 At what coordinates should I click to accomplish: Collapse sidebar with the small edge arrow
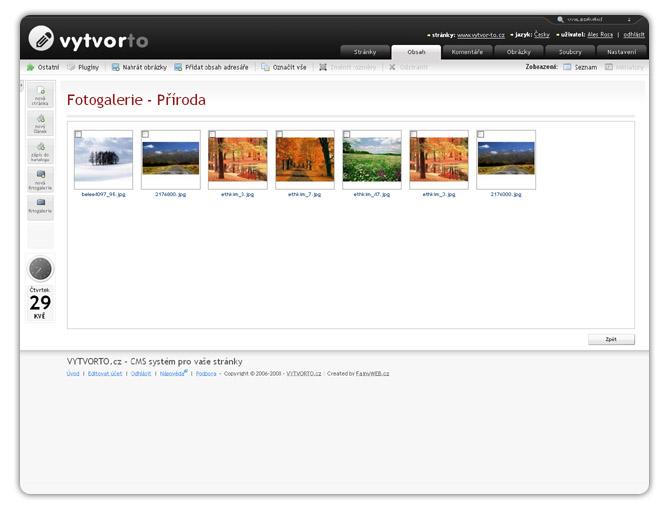pyautogui.click(x=21, y=85)
